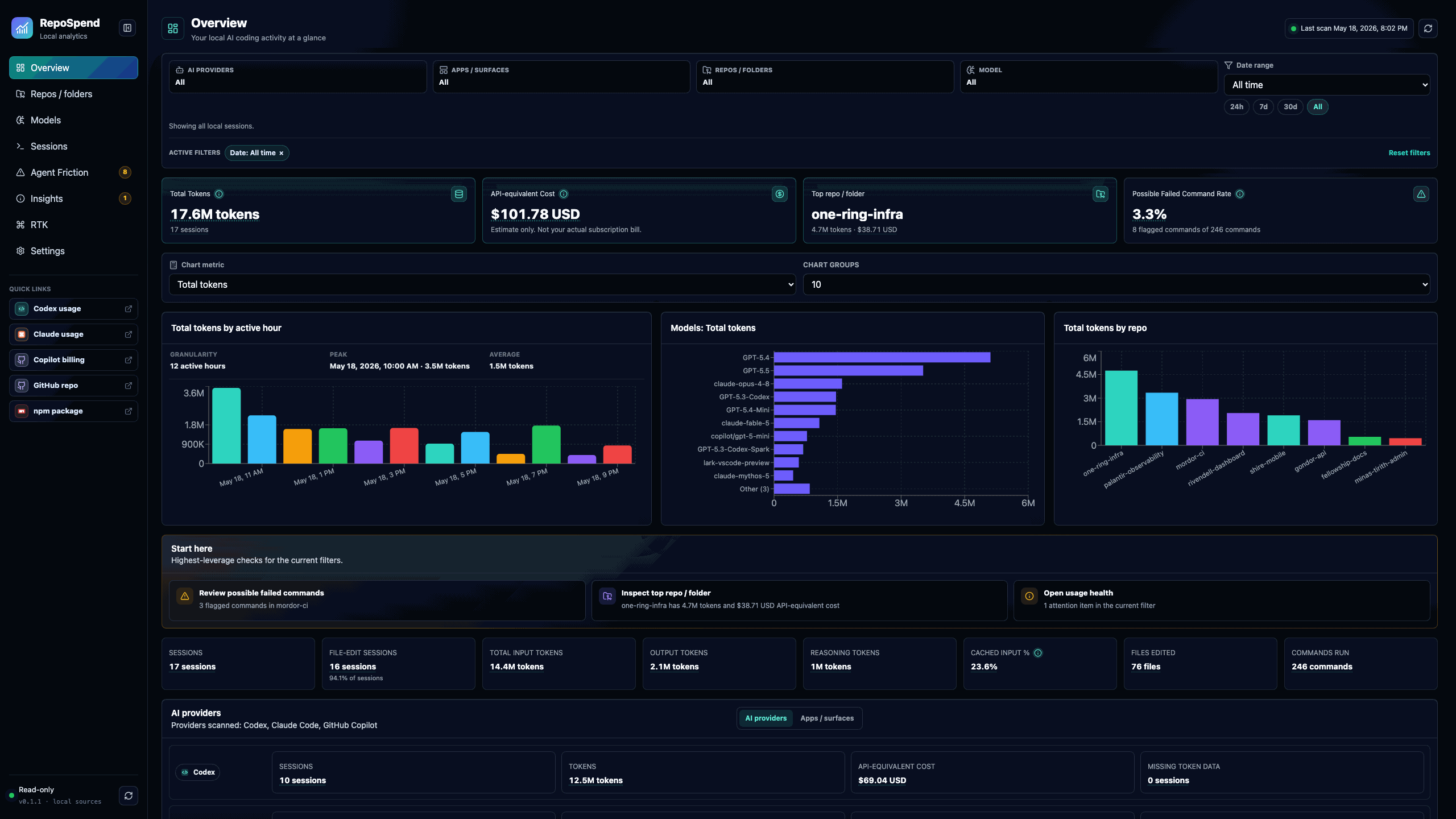Click the external link icon on Claude usage
Image resolution: width=1456 pixels, height=819 pixels.
click(x=129, y=334)
